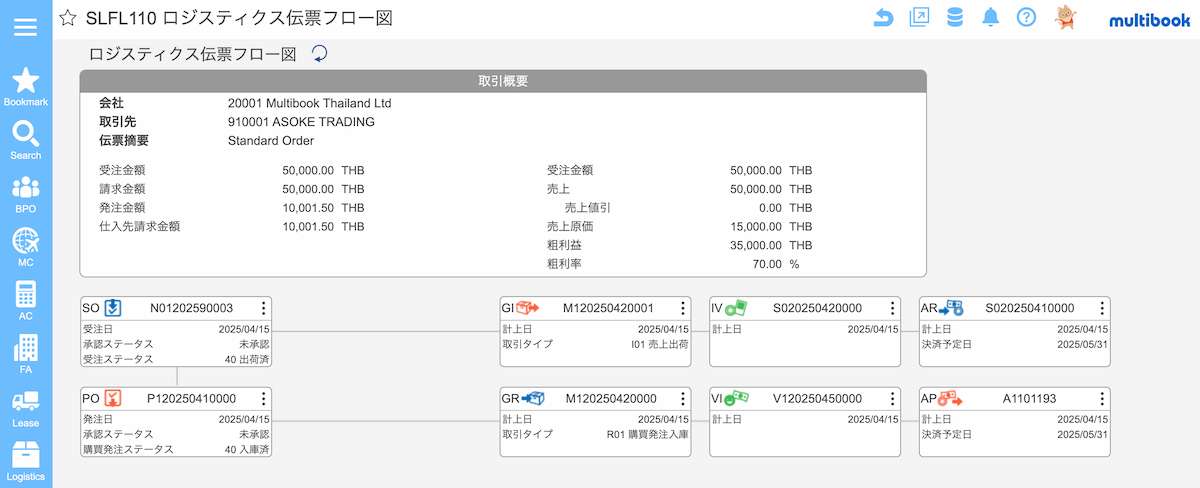This screenshot has height=488, width=1200.
Task: Open three-dot menu on GI M120250420001
Action: (683, 309)
